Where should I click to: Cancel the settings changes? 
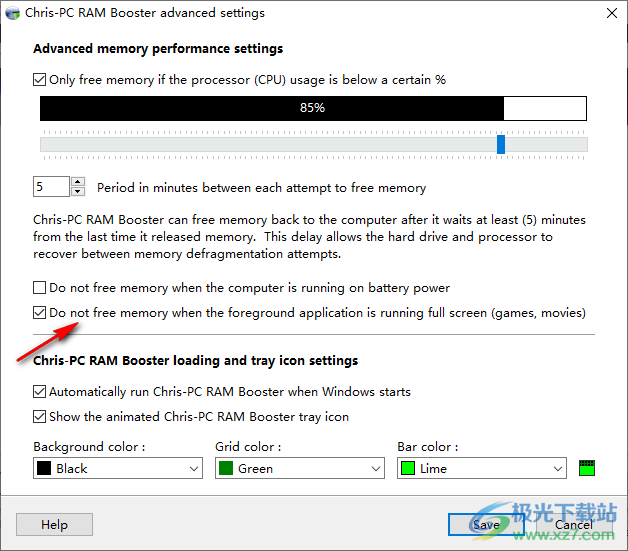coord(573,524)
